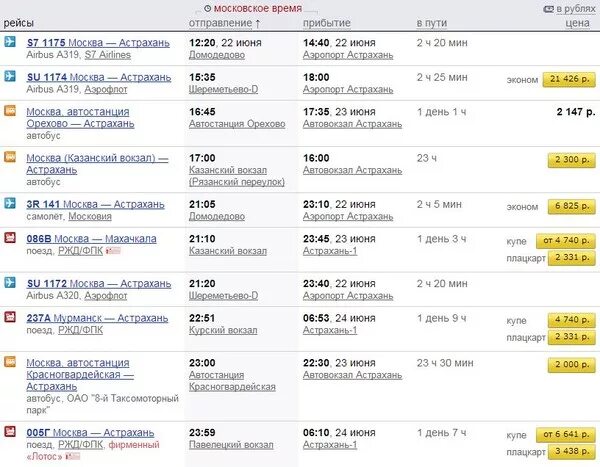Open Домодедово departure link at 12:20
Screen dimensions: 600x467
pyautogui.click(x=217, y=55)
